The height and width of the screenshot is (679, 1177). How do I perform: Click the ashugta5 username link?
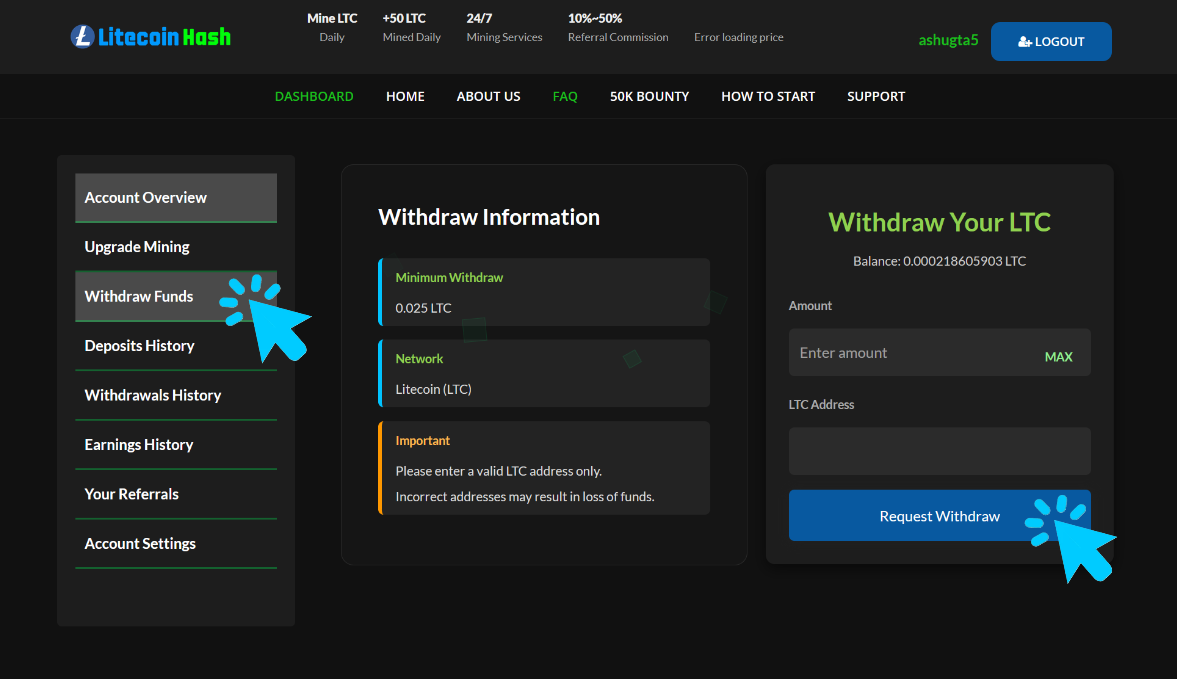pos(947,40)
